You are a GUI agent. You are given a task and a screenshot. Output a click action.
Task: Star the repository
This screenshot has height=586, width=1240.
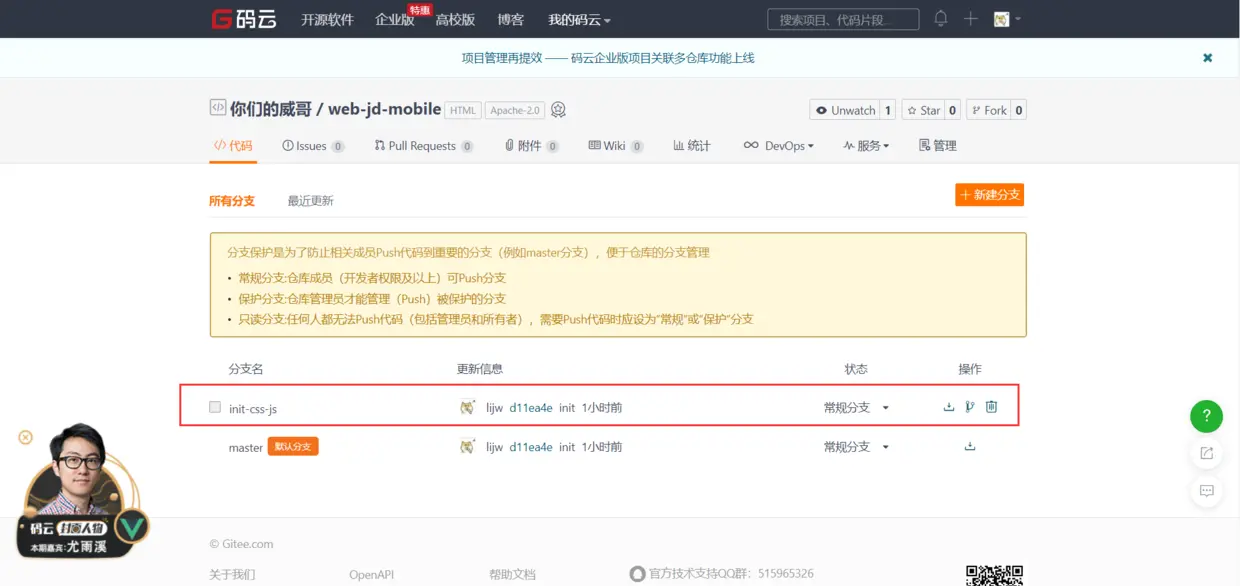pyautogui.click(x=923, y=110)
